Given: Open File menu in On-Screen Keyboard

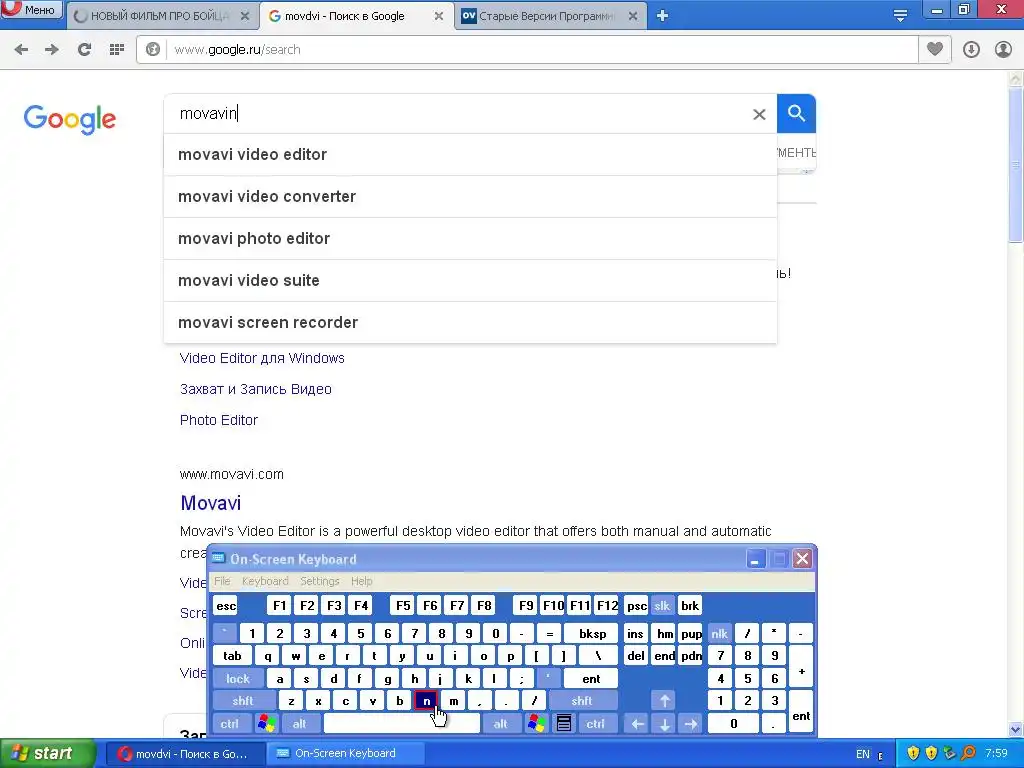Looking at the screenshot, I should 222,581.
